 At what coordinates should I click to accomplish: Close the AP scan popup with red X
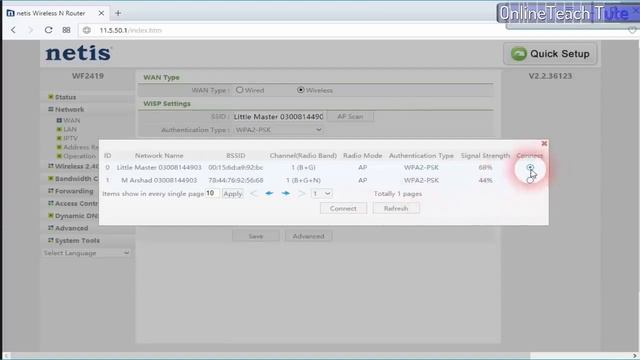[544, 143]
